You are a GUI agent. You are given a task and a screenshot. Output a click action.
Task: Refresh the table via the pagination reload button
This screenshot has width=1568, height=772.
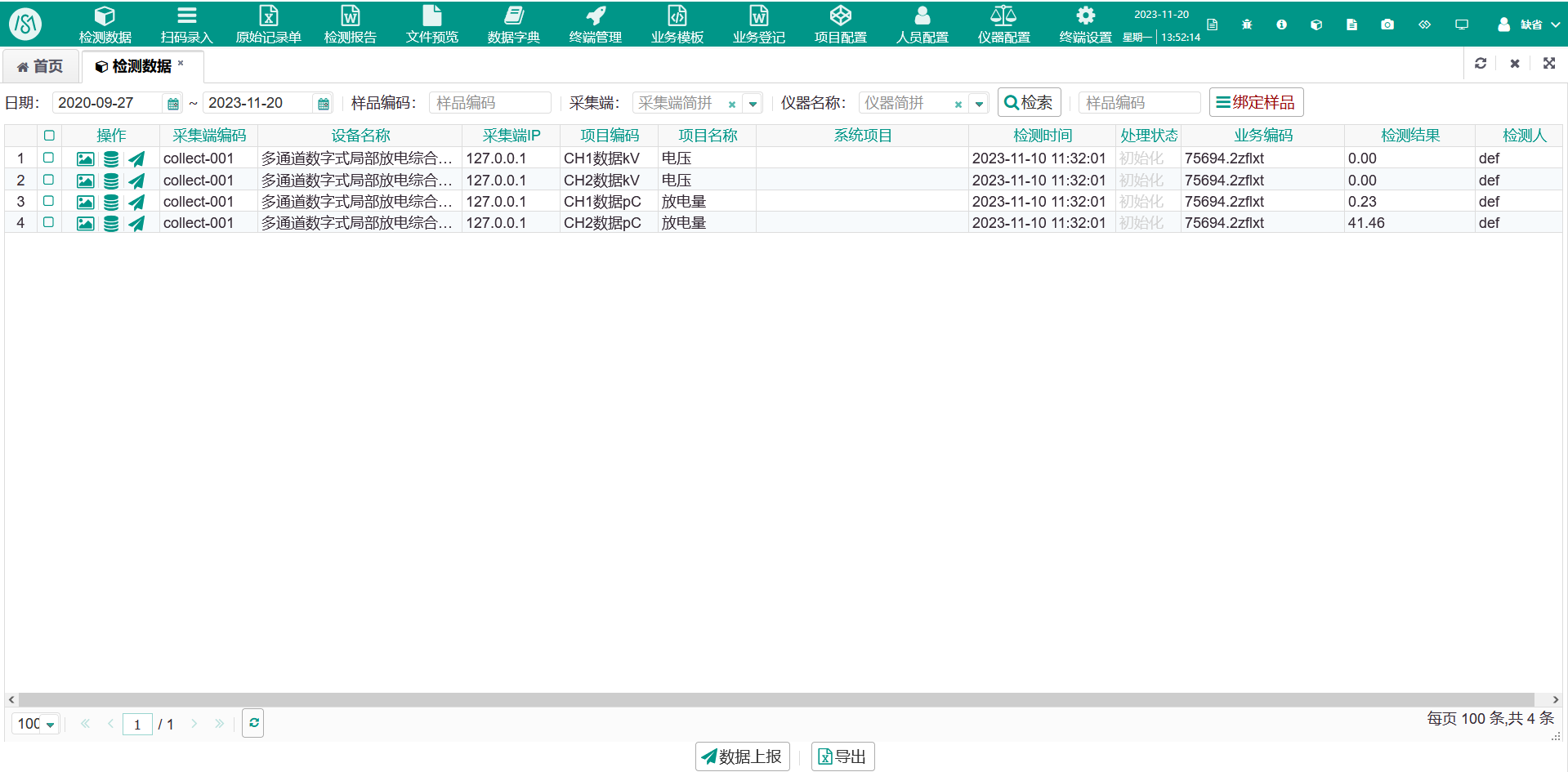point(253,723)
